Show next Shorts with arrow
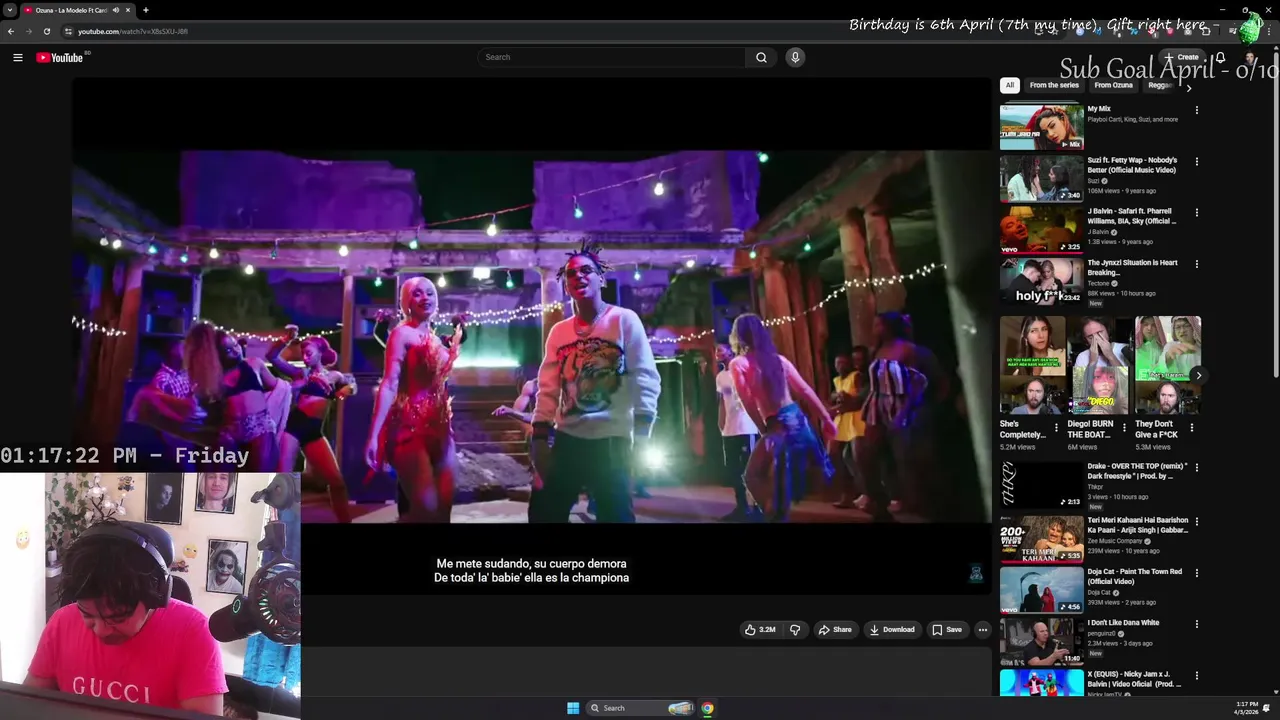The height and width of the screenshot is (720, 1280). coord(1198,376)
